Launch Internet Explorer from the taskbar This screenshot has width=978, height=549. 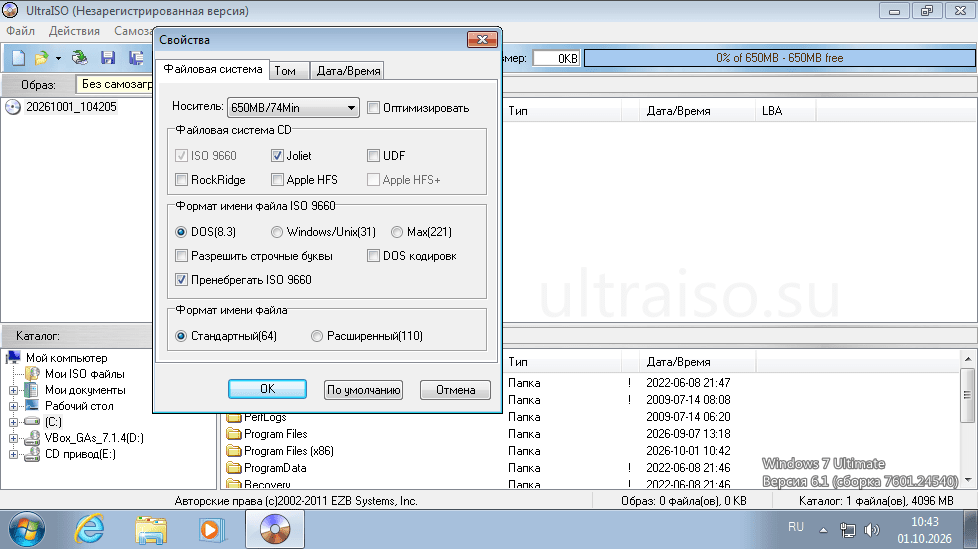pos(90,530)
